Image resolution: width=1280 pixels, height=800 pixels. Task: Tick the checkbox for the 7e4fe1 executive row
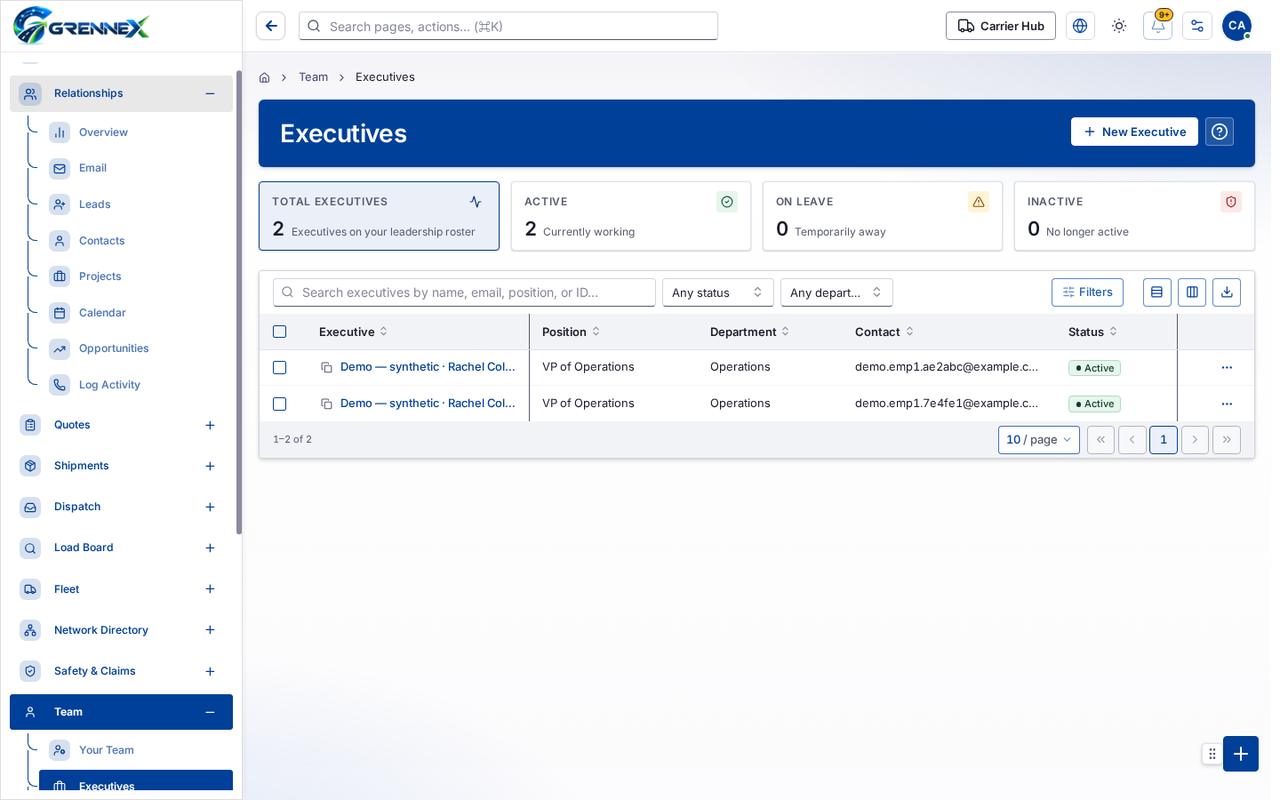(280, 404)
